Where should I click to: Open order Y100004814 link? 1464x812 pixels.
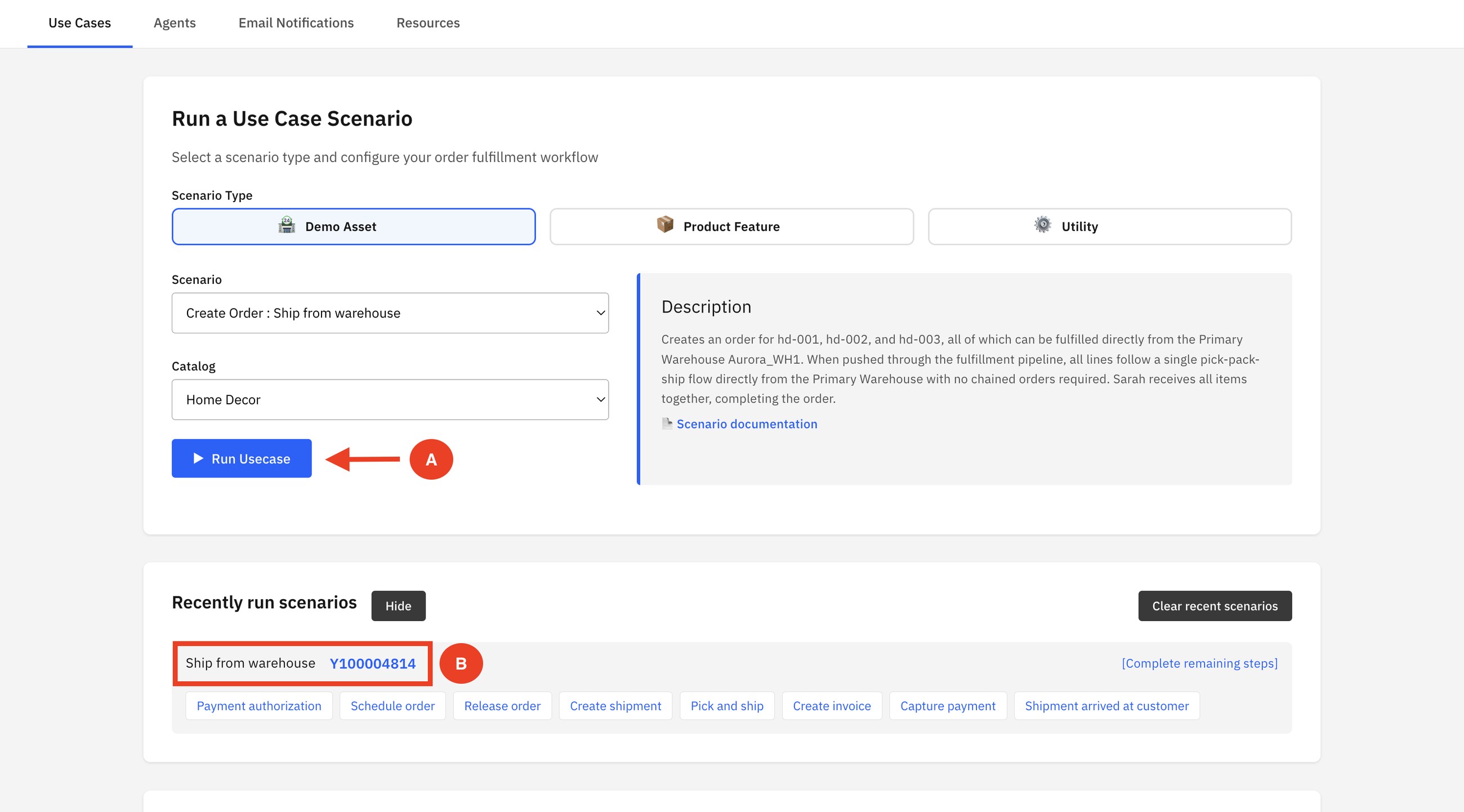tap(373, 663)
